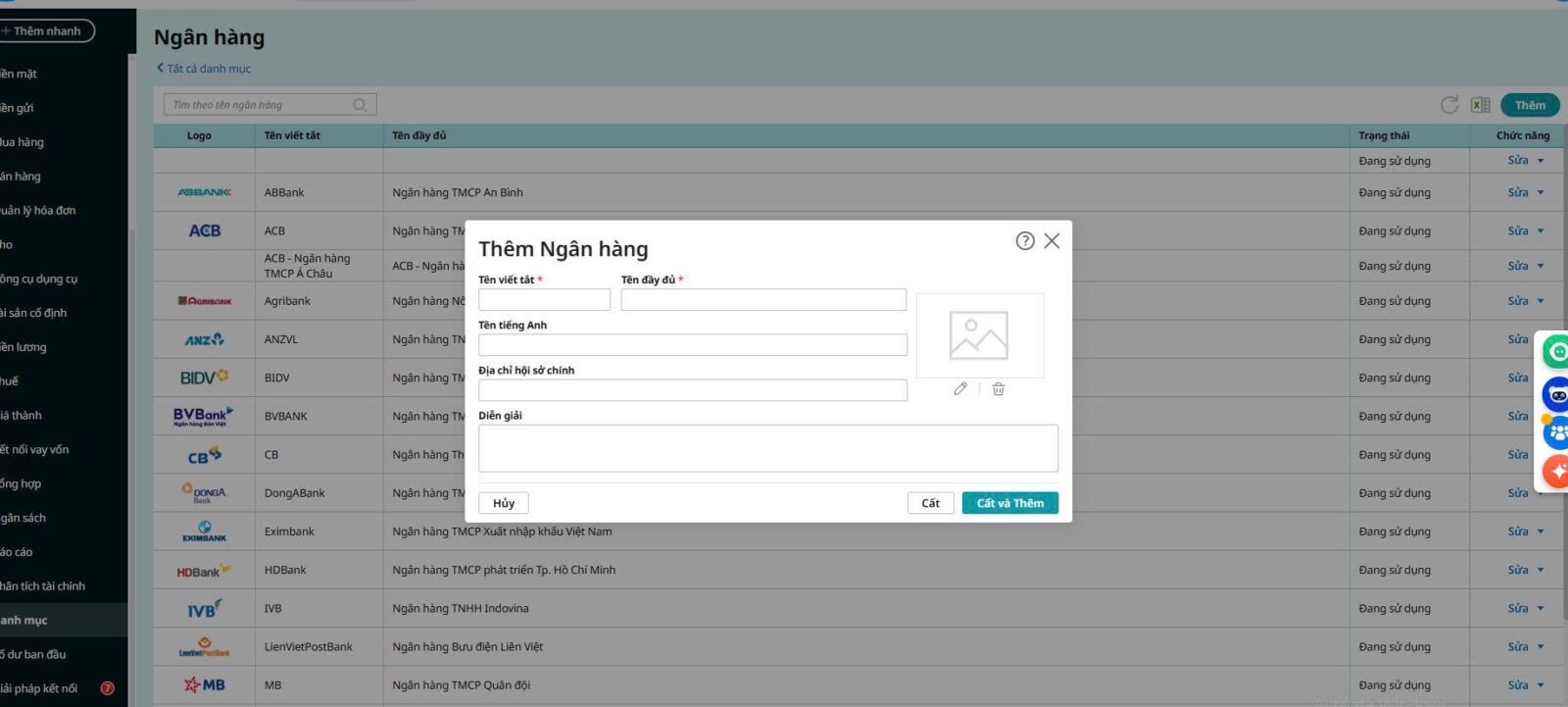Image resolution: width=1568 pixels, height=707 pixels.
Task: Click the LienVietPostBank logo in the table
Action: click(204, 647)
